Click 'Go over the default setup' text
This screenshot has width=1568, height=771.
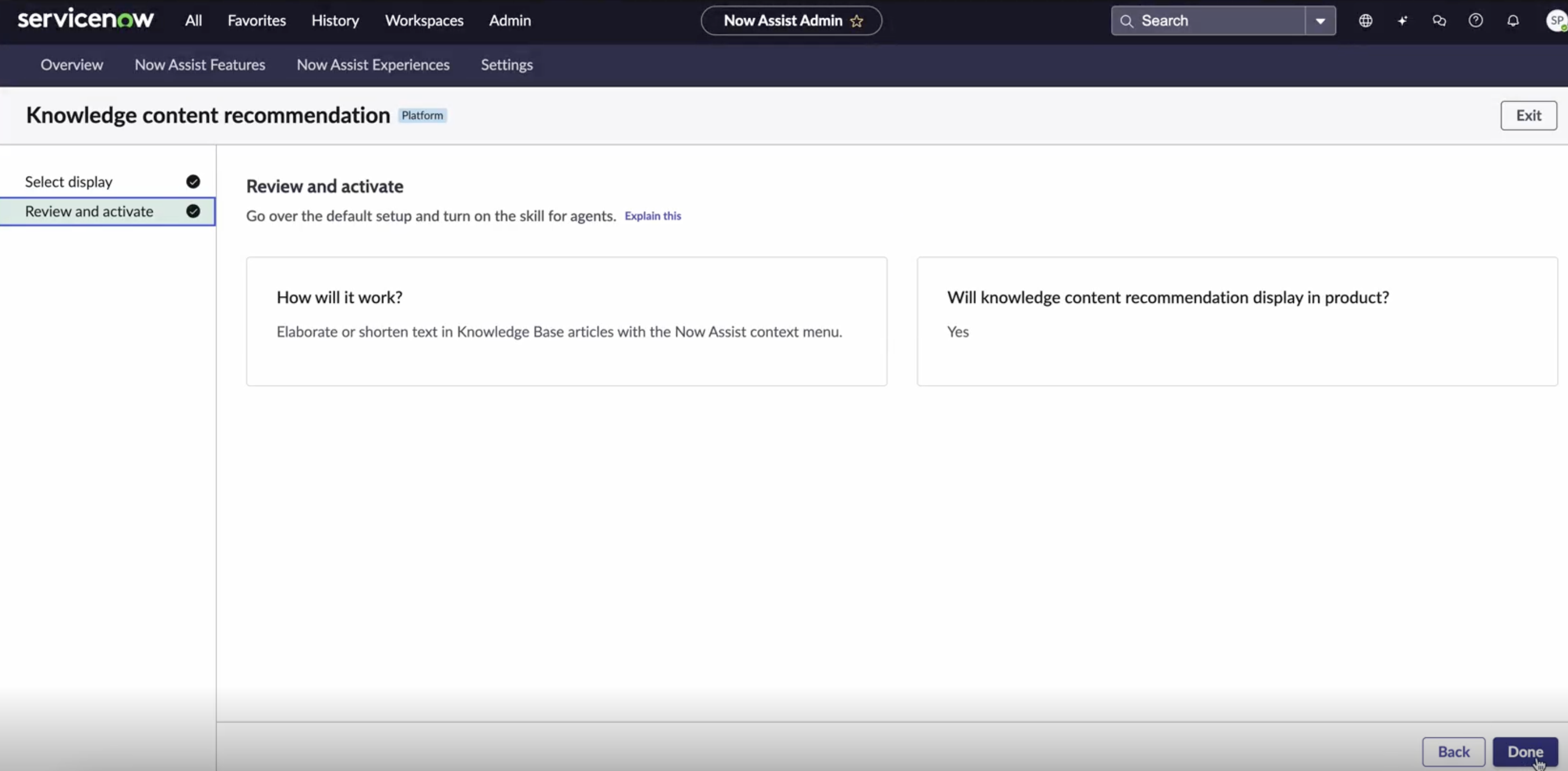click(431, 216)
